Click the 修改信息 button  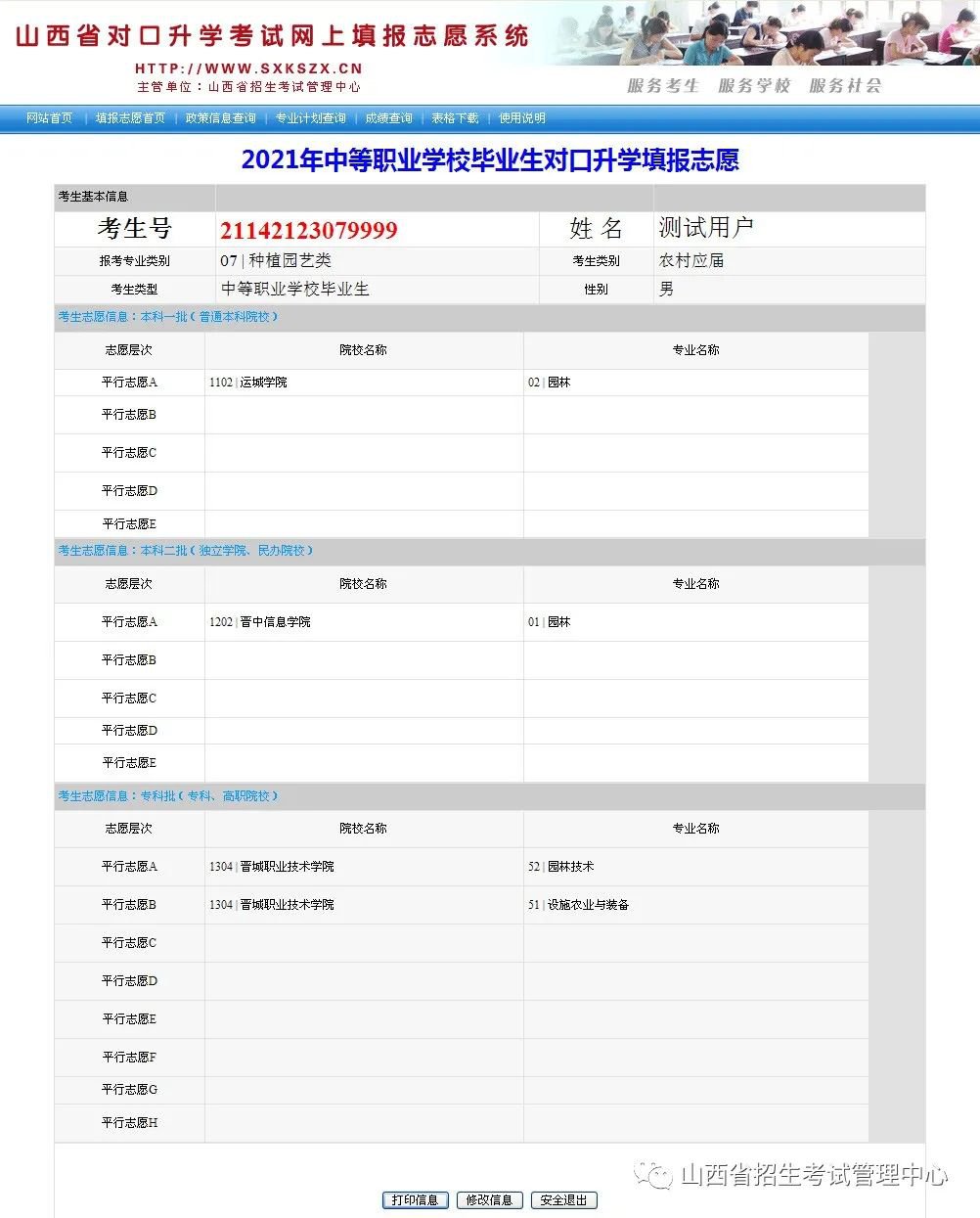489,1200
